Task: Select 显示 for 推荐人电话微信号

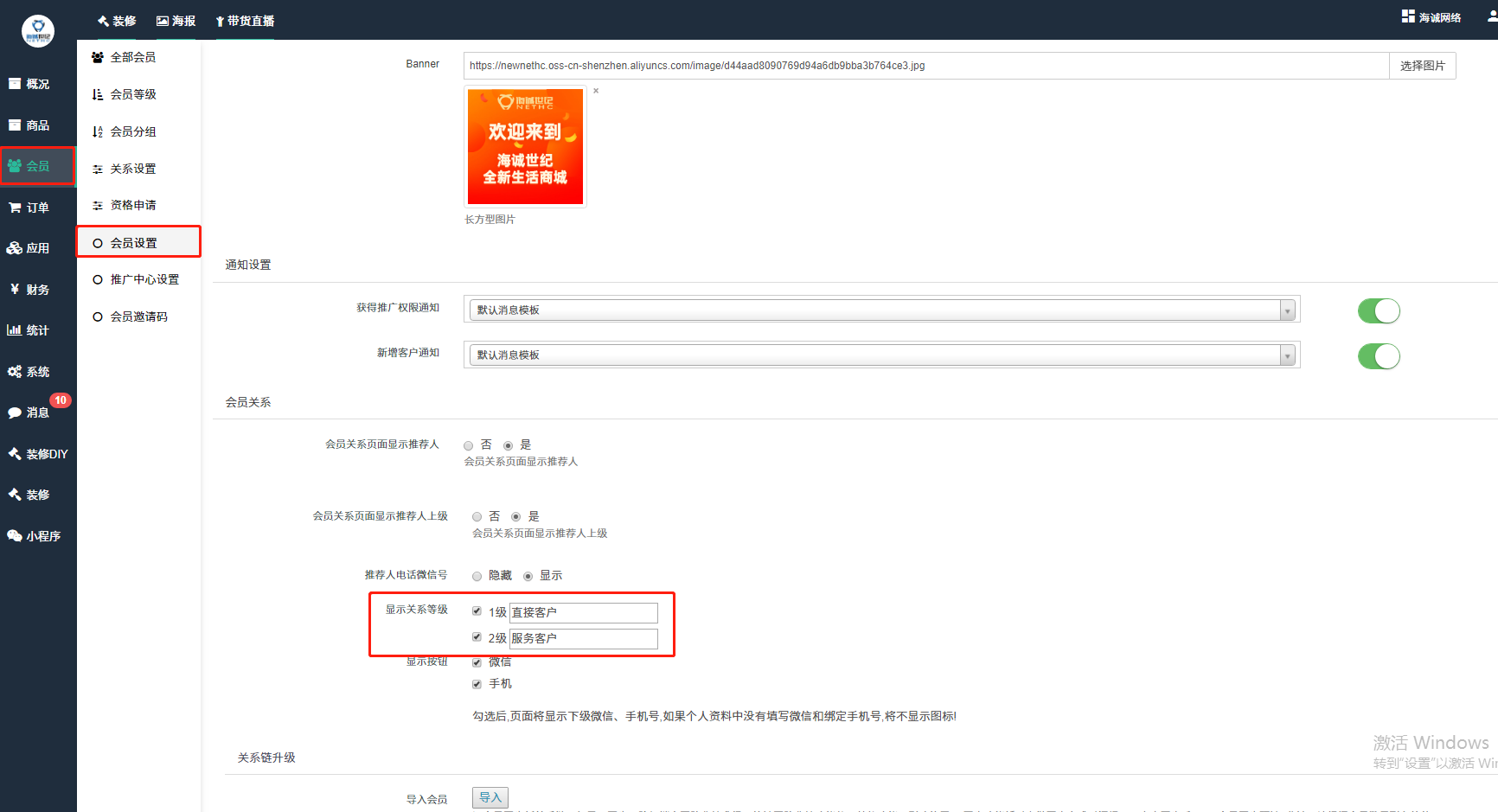Action: [x=528, y=576]
